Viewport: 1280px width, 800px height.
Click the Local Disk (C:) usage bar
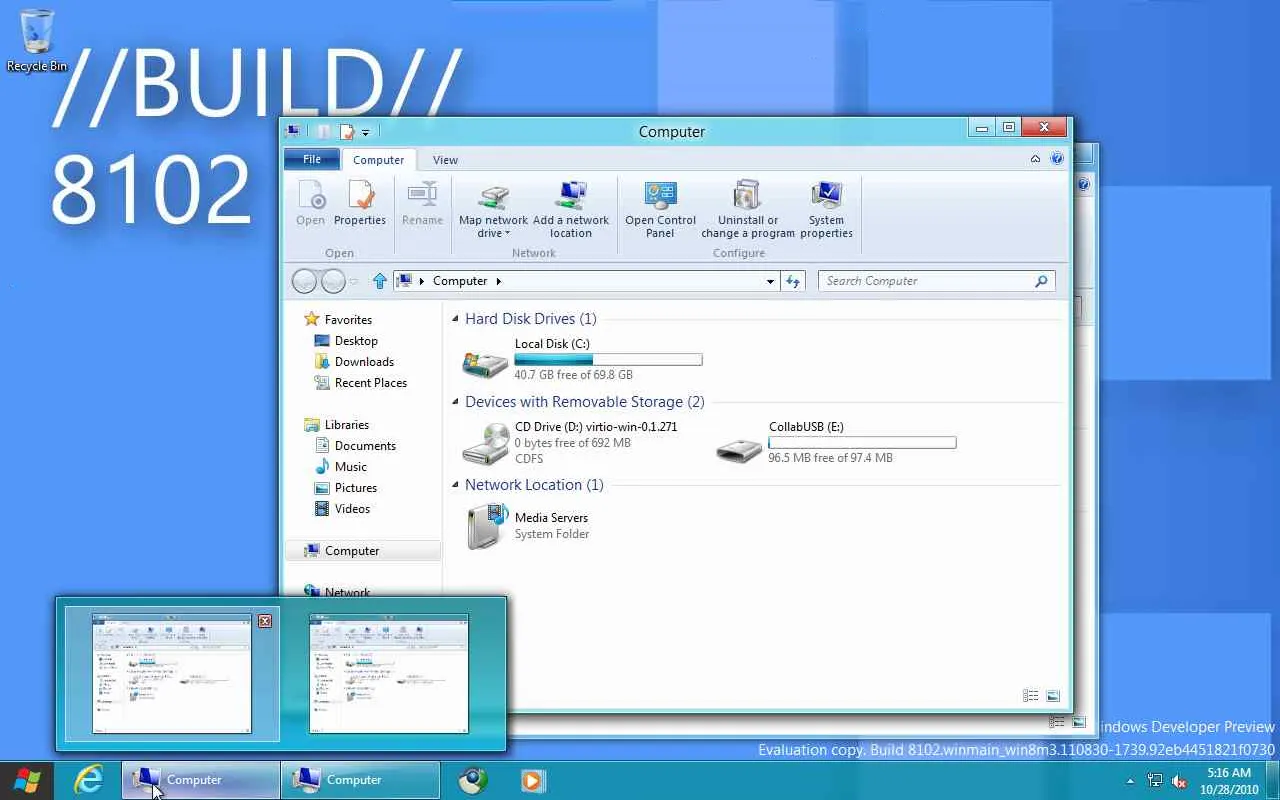point(608,359)
